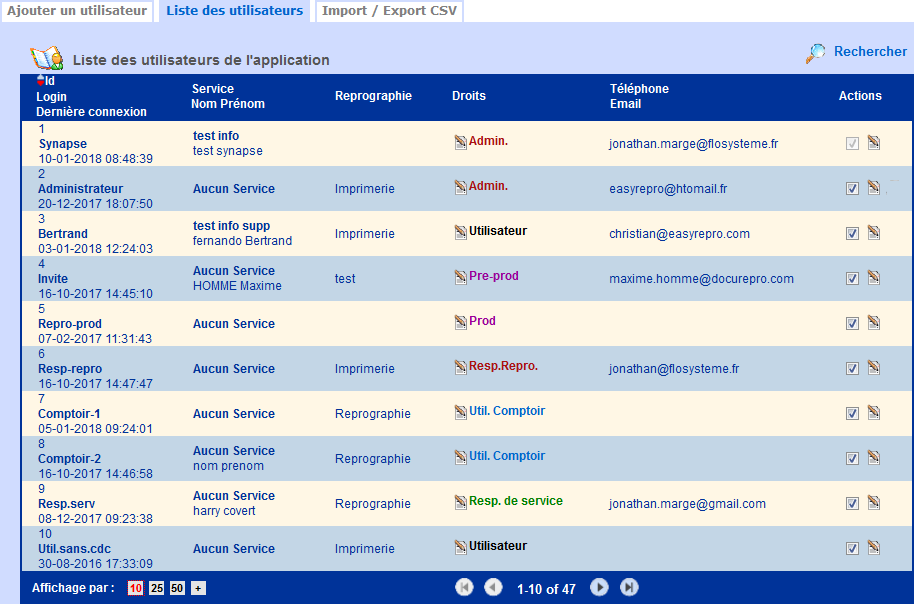Image resolution: width=914 pixels, height=604 pixels.
Task: Edit rights icon beside Pre-prod
Action: pyautogui.click(x=460, y=277)
